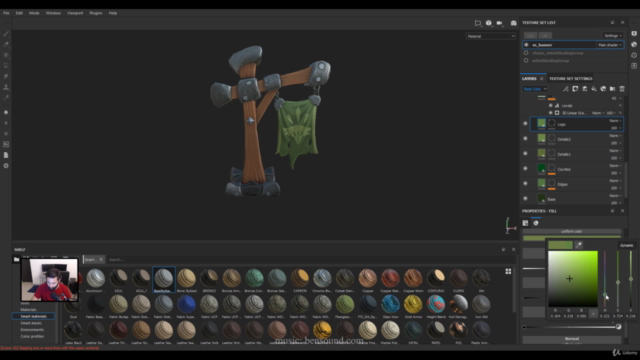Open the Plugins menu

pos(96,13)
